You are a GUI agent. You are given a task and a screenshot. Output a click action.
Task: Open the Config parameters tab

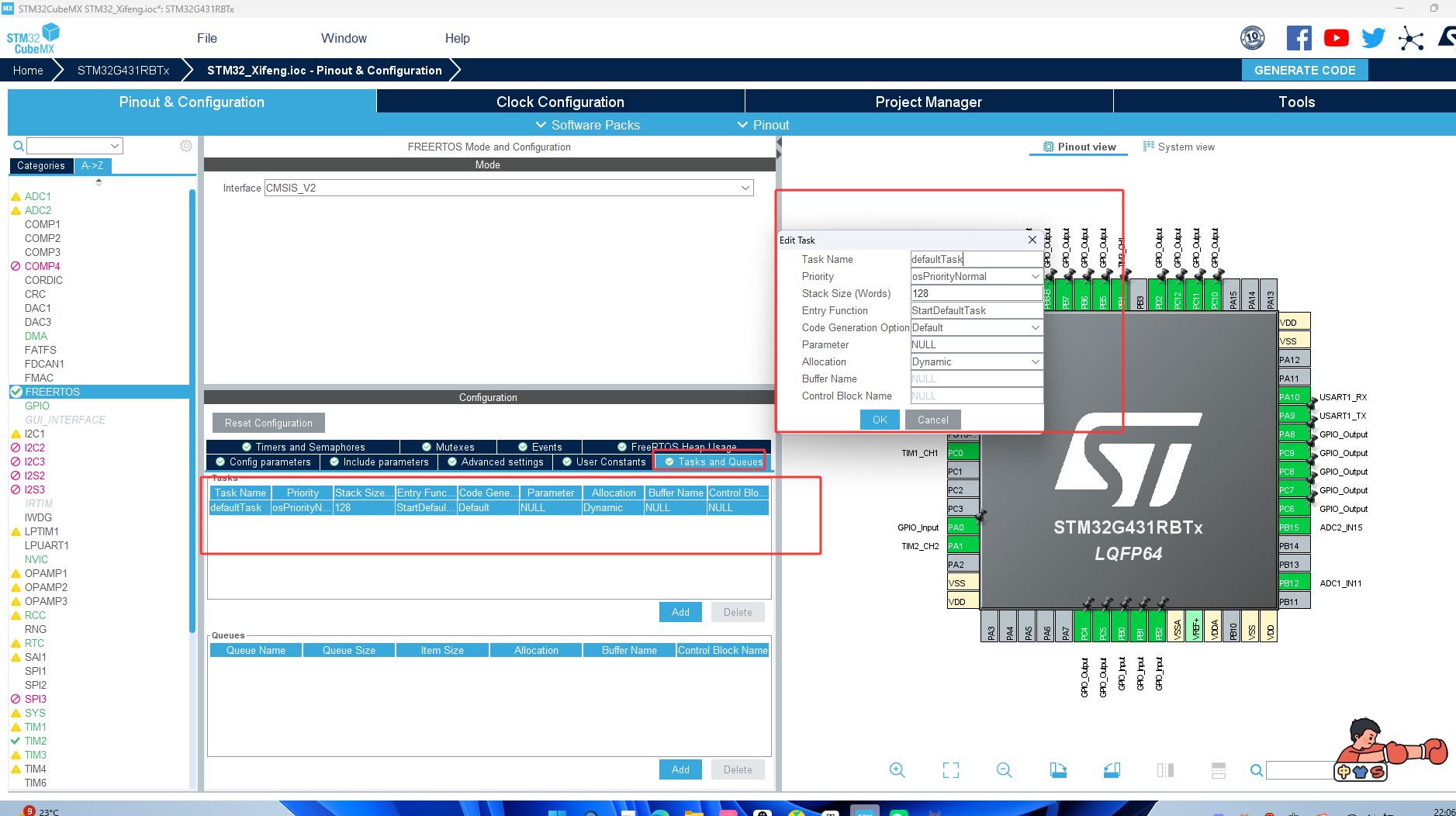tap(263, 462)
